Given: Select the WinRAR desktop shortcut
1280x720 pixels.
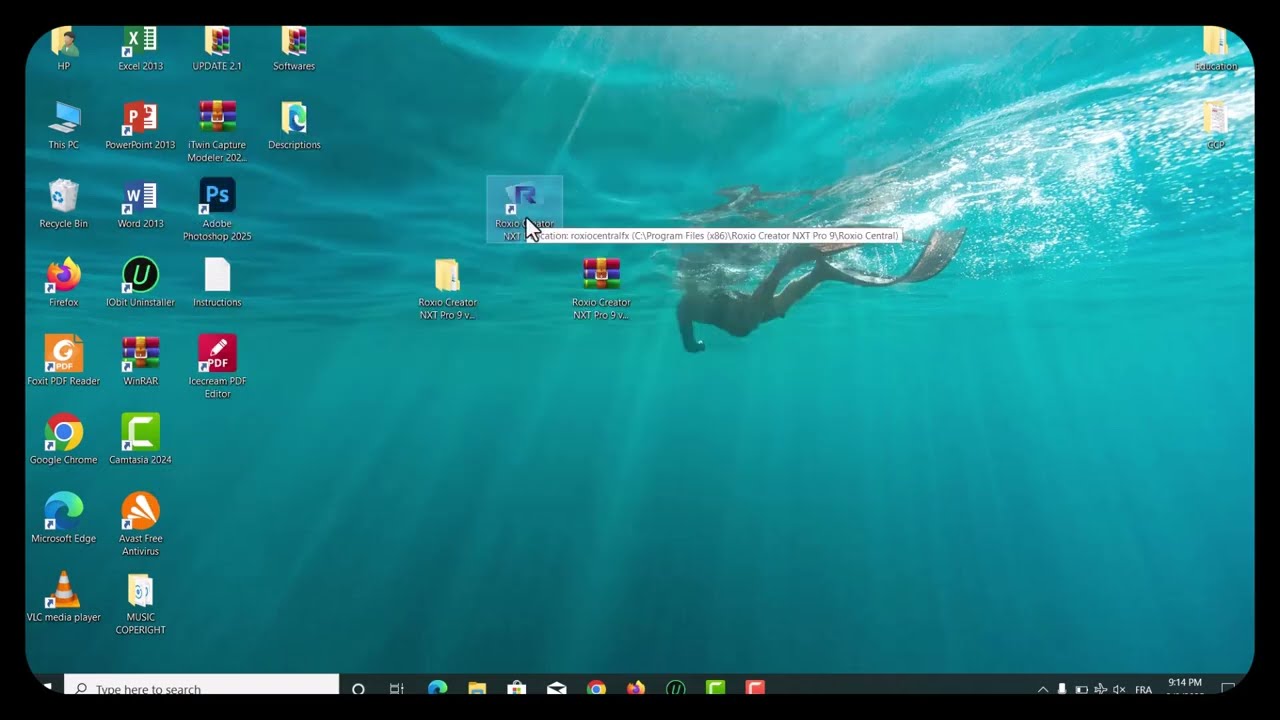Looking at the screenshot, I should pyautogui.click(x=140, y=360).
